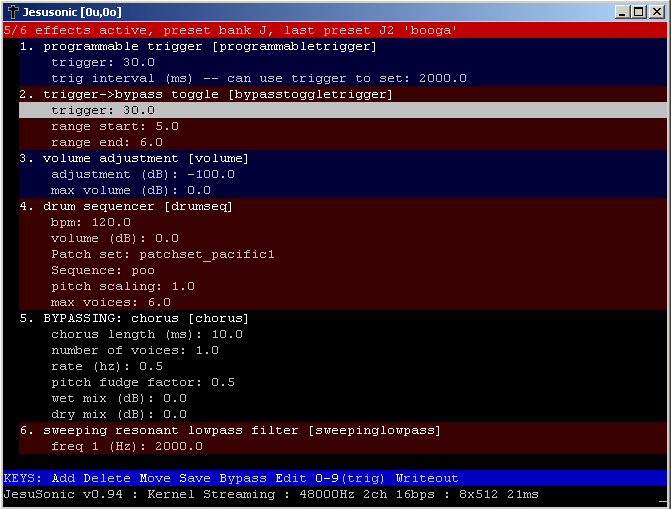Click the Jesusonic title bar icon
Image resolution: width=671 pixels, height=509 pixels.
click(13, 12)
